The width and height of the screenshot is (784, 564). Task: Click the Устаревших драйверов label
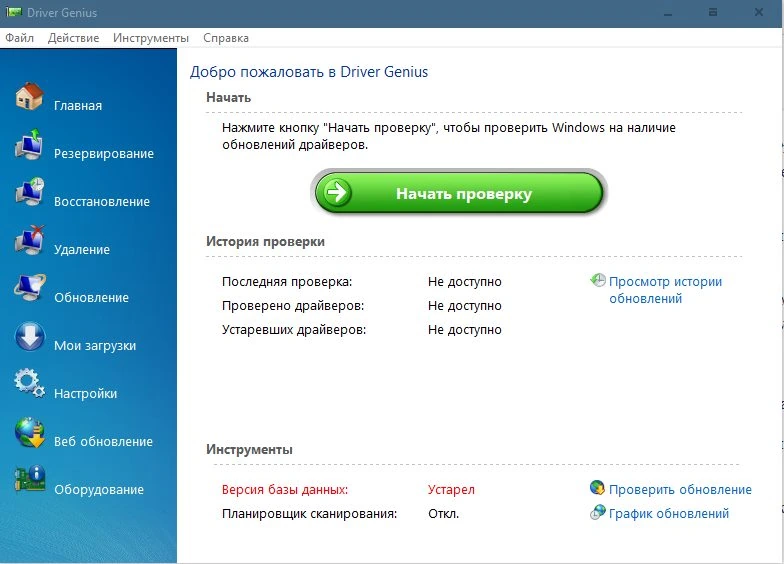(294, 330)
